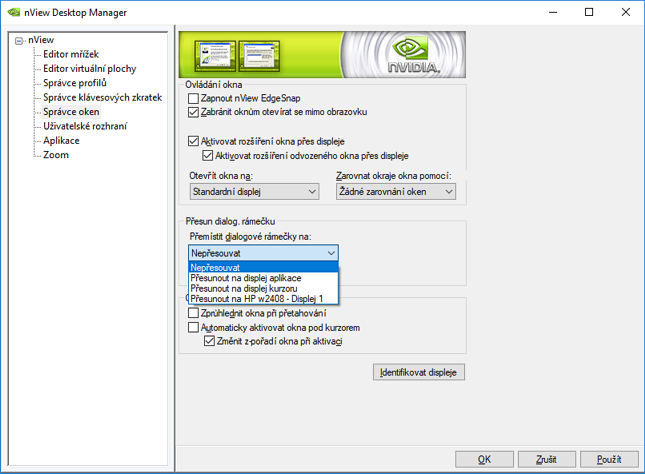Open the Zoom tree item
Image resolution: width=645 pixels, height=474 pixels.
[x=56, y=155]
